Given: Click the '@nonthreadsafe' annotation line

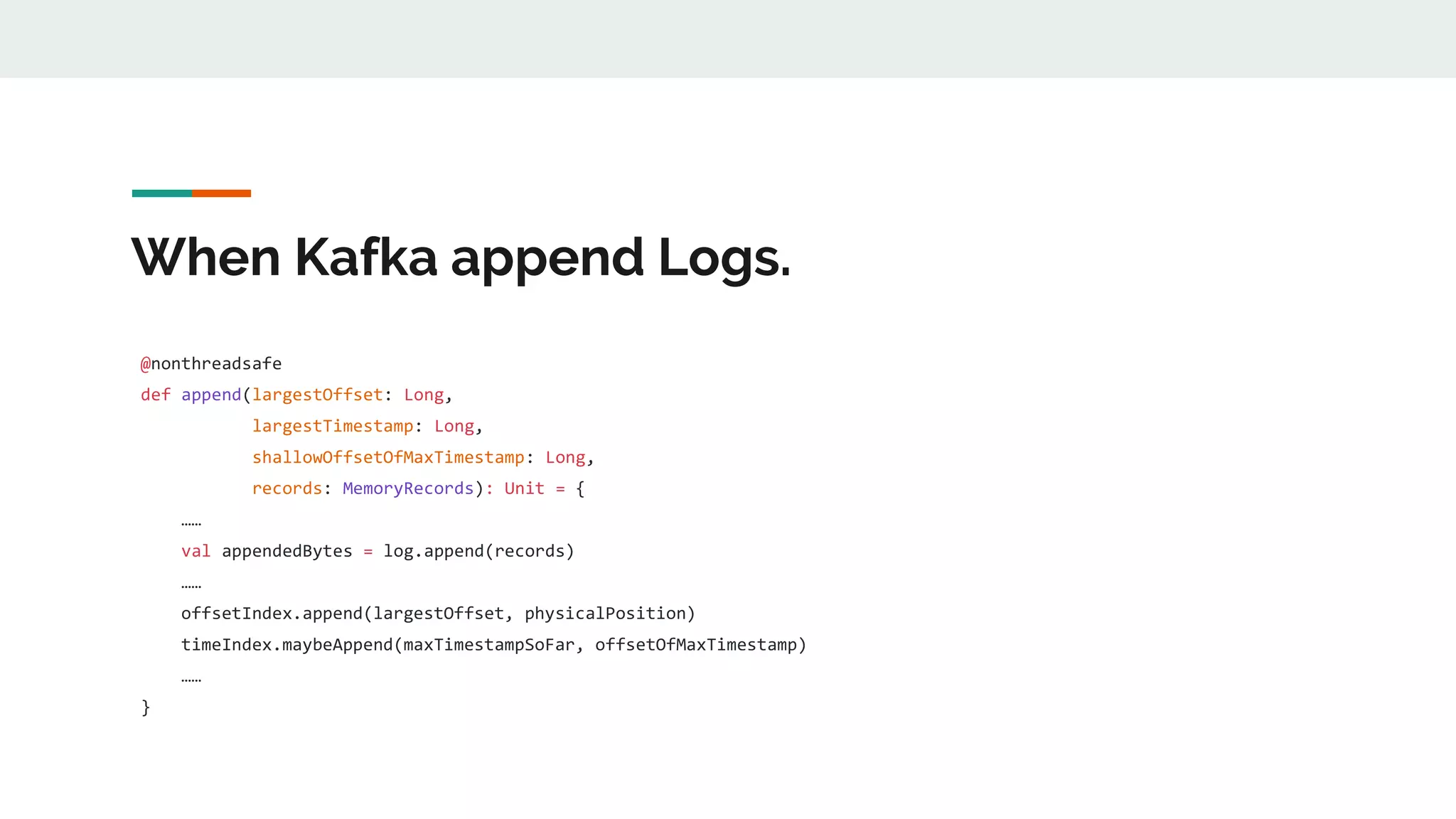Looking at the screenshot, I should click(x=211, y=363).
